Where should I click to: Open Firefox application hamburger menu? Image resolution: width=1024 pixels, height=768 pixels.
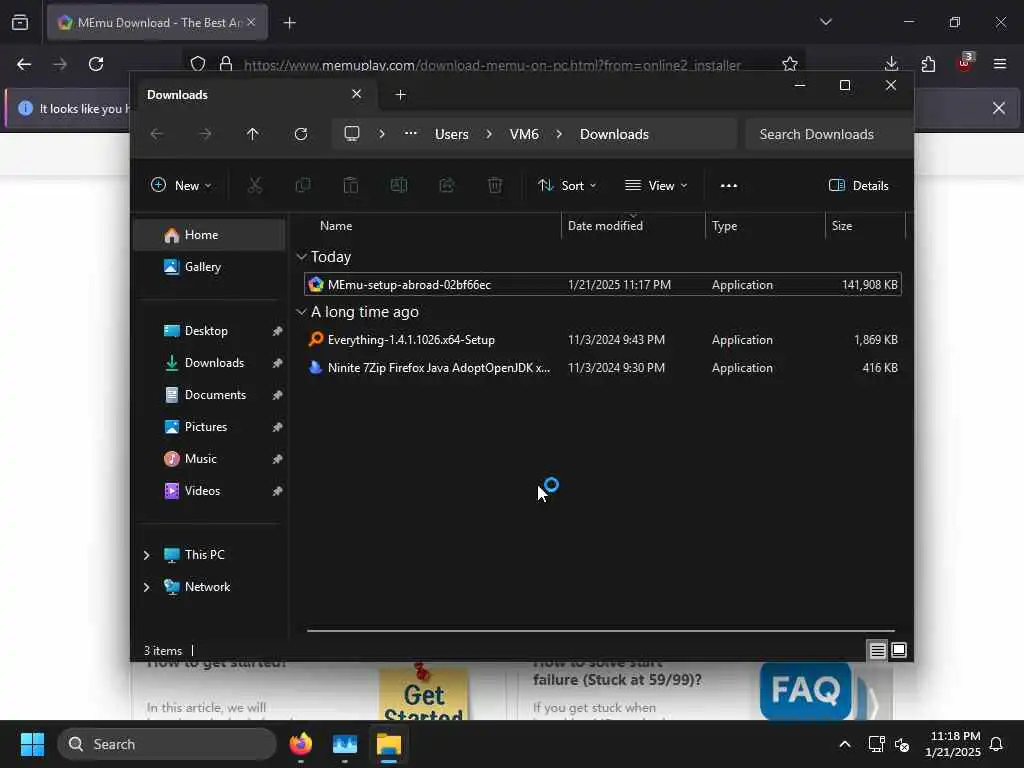point(1000,64)
